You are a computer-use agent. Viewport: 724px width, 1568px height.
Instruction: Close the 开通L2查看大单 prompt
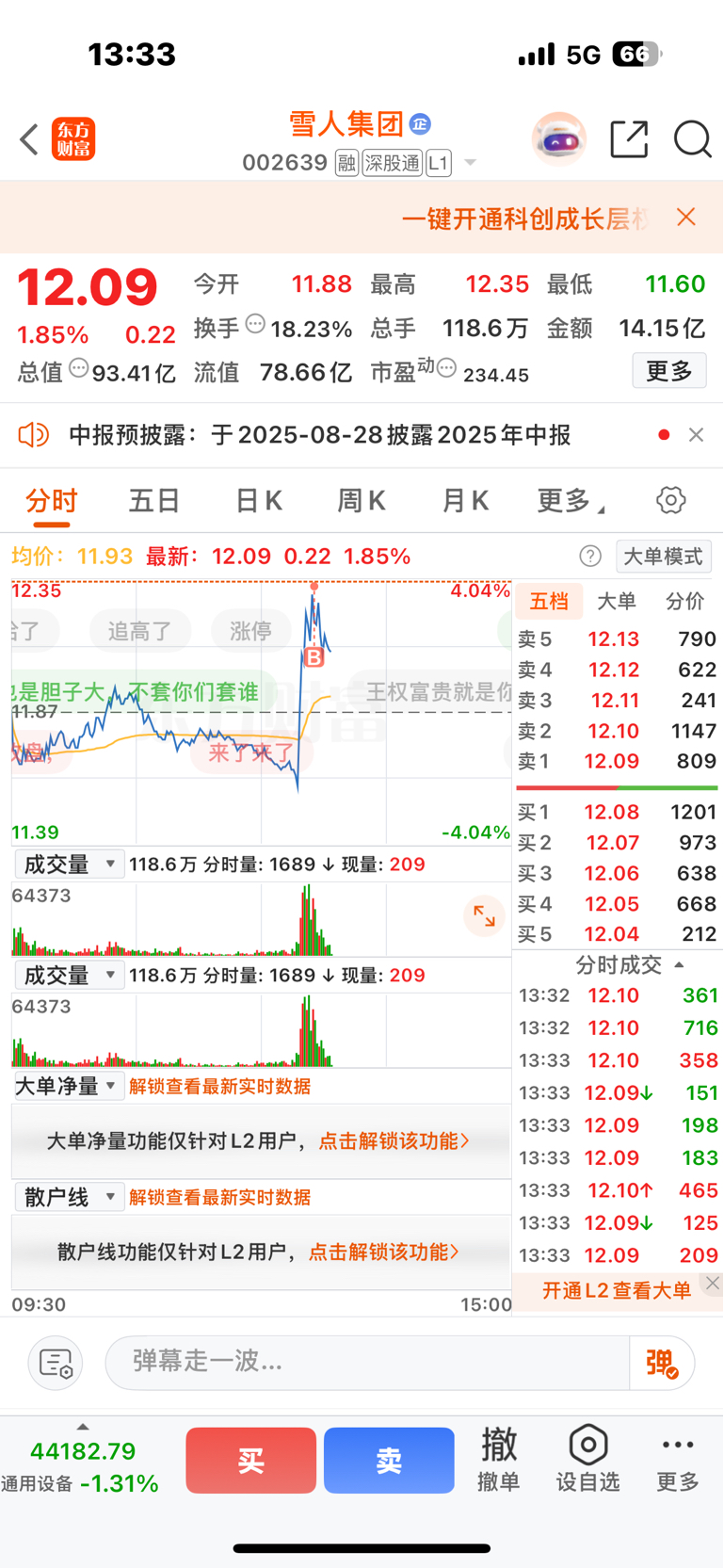click(x=713, y=1284)
